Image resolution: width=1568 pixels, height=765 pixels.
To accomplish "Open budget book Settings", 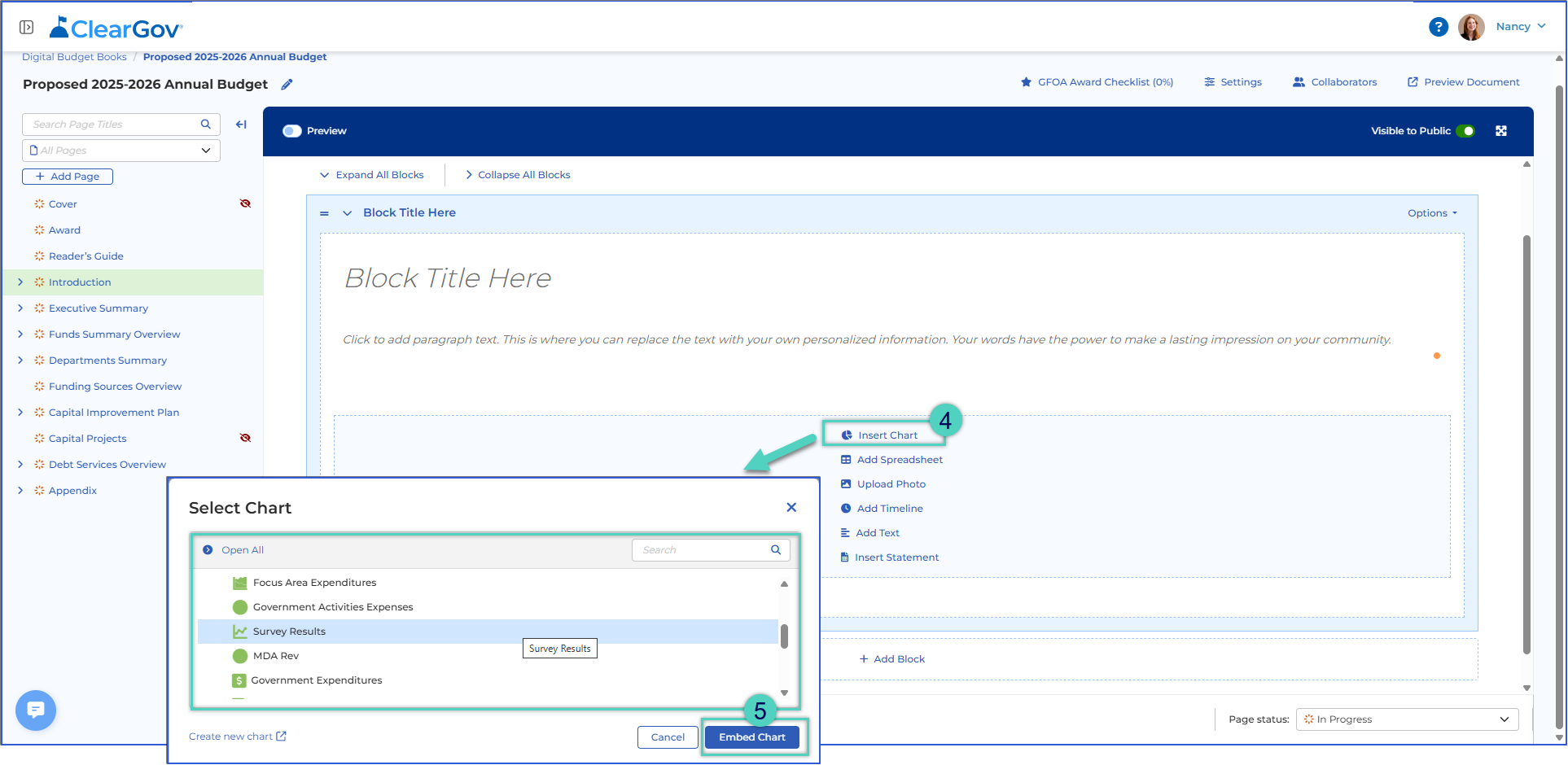I will pyautogui.click(x=1233, y=82).
